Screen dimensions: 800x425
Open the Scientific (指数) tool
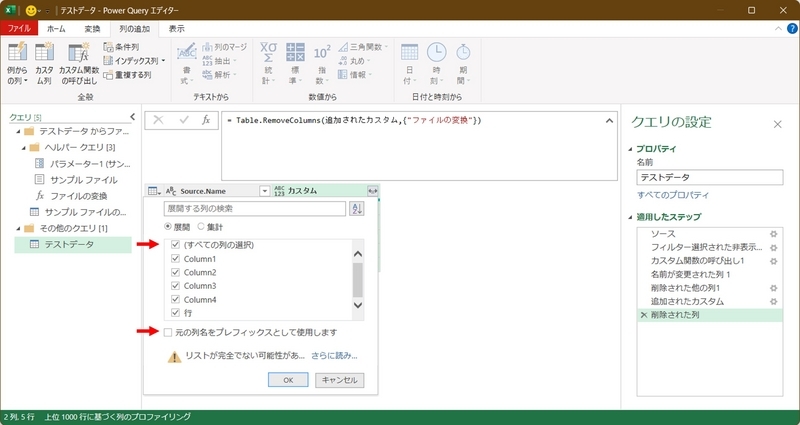click(x=322, y=64)
